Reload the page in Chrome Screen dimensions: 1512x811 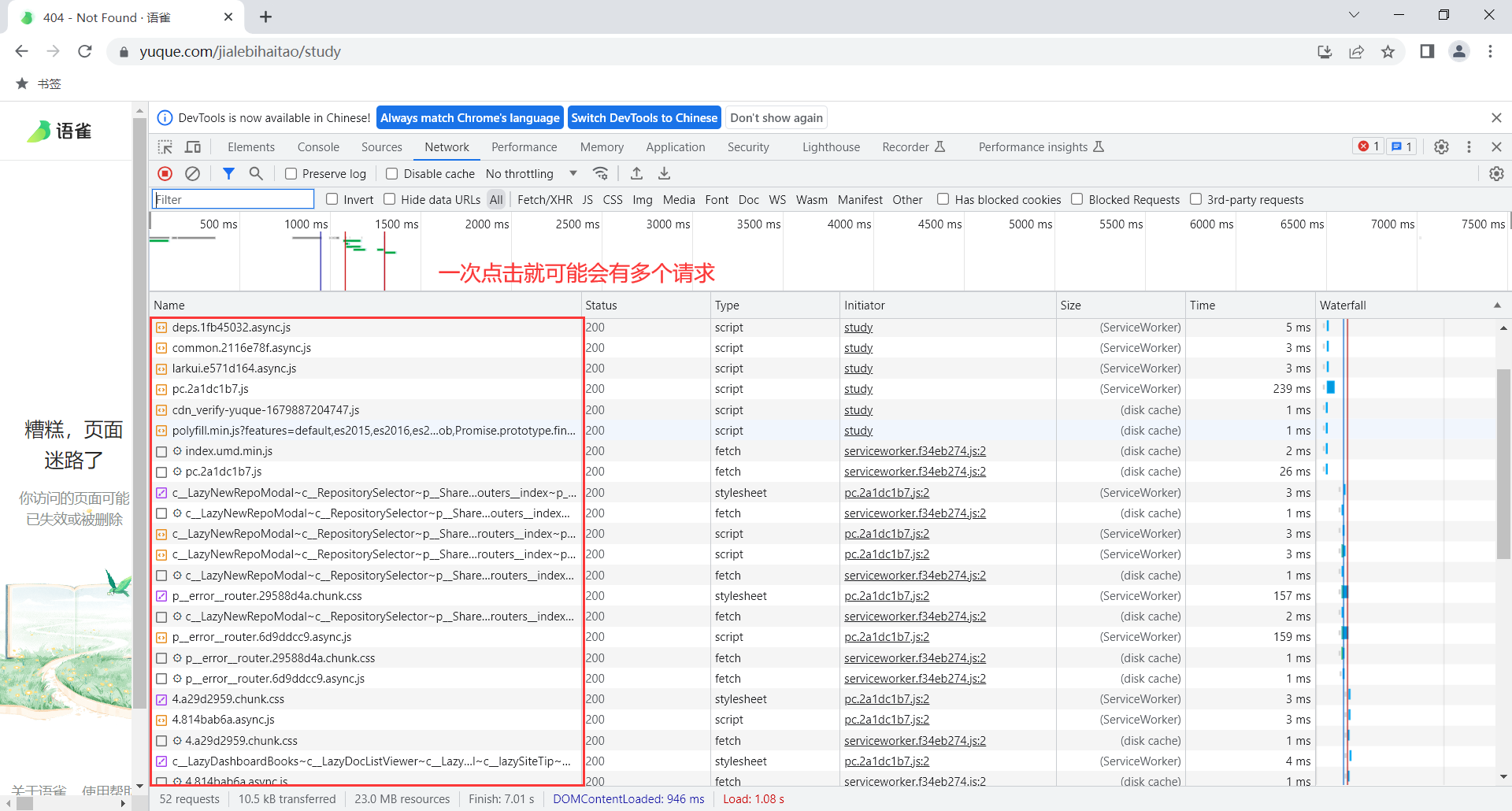85,51
